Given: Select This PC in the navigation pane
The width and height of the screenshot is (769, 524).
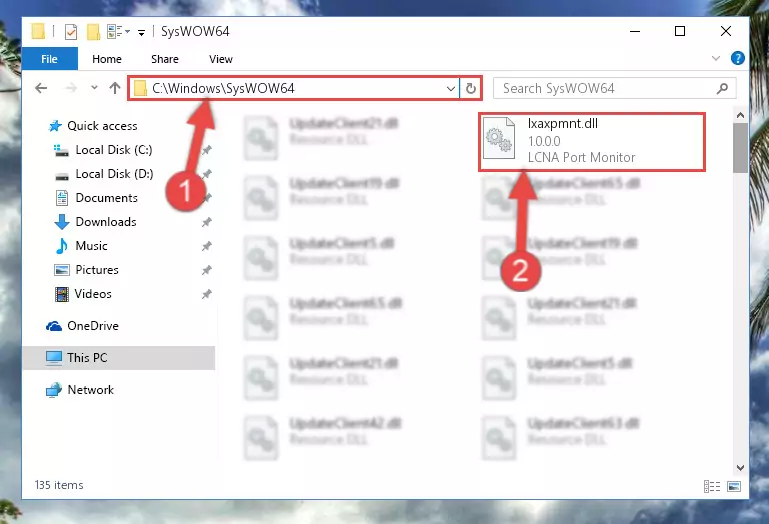Looking at the screenshot, I should pos(119,358).
